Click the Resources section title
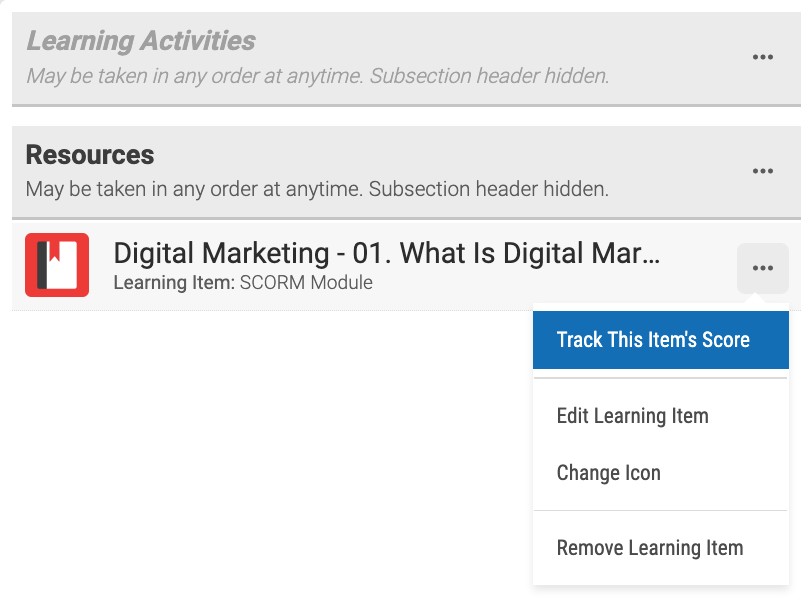This screenshot has height=616, width=810. click(x=90, y=155)
